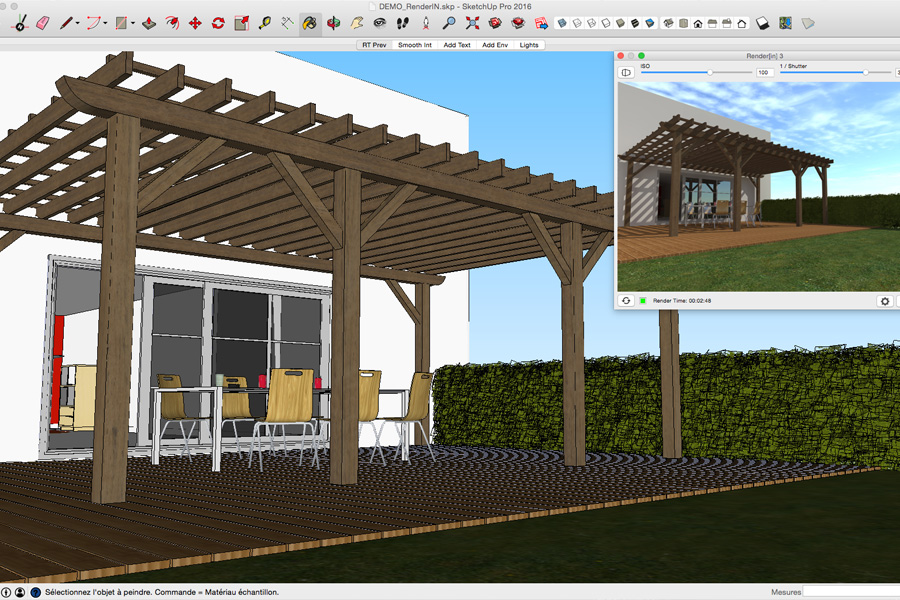Choose the Move tool
This screenshot has width=900, height=600.
pos(195,22)
